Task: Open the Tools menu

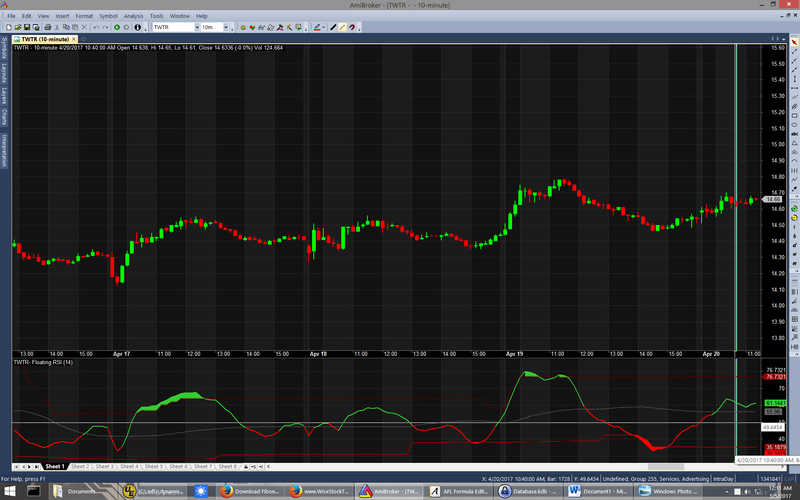Action: coord(157,16)
